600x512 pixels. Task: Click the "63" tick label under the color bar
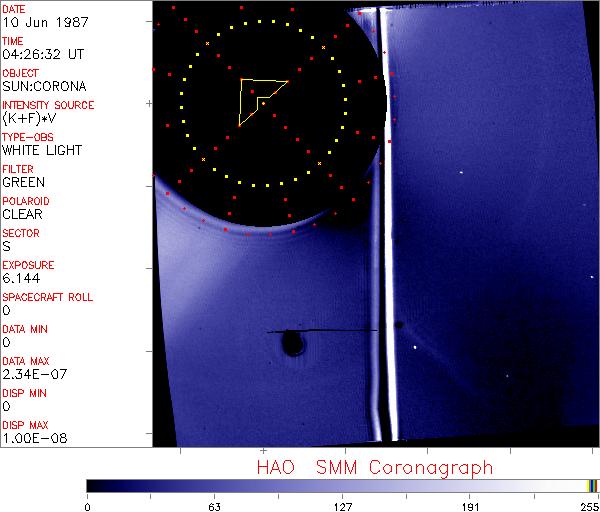point(213,505)
